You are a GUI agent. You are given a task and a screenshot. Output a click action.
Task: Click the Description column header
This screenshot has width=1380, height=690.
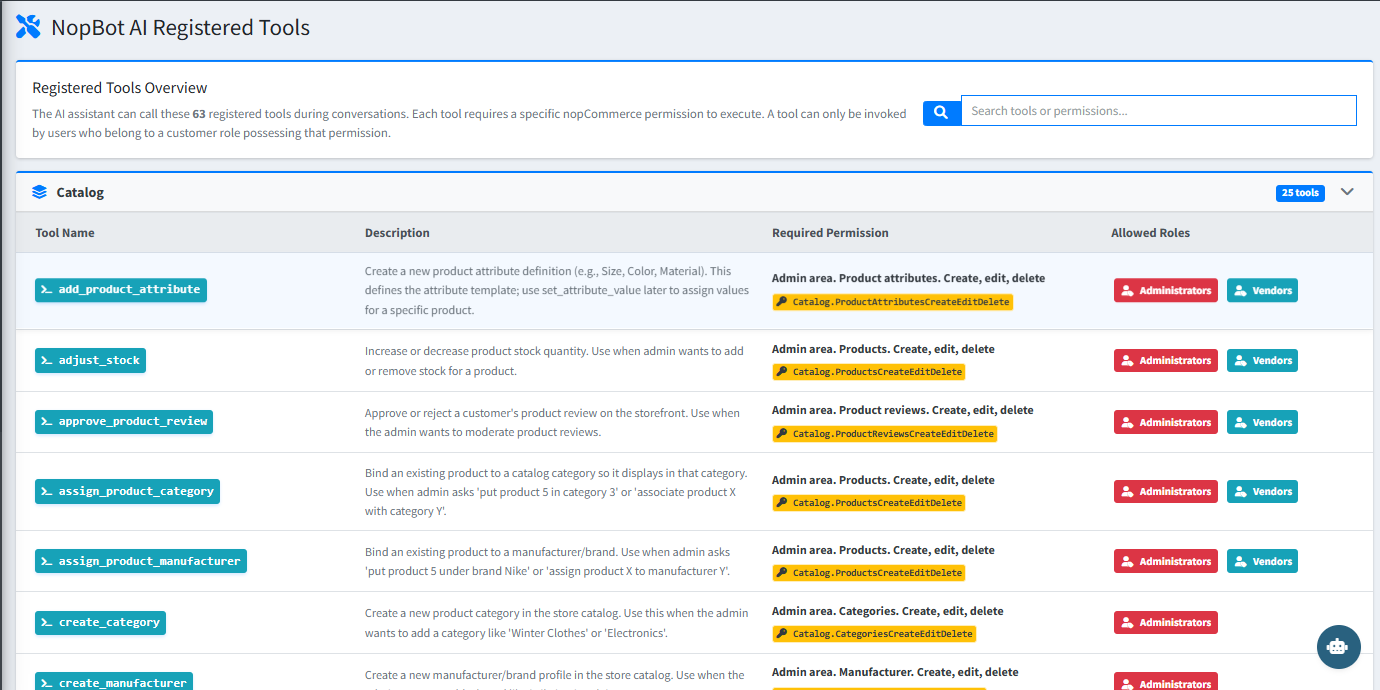pos(397,233)
